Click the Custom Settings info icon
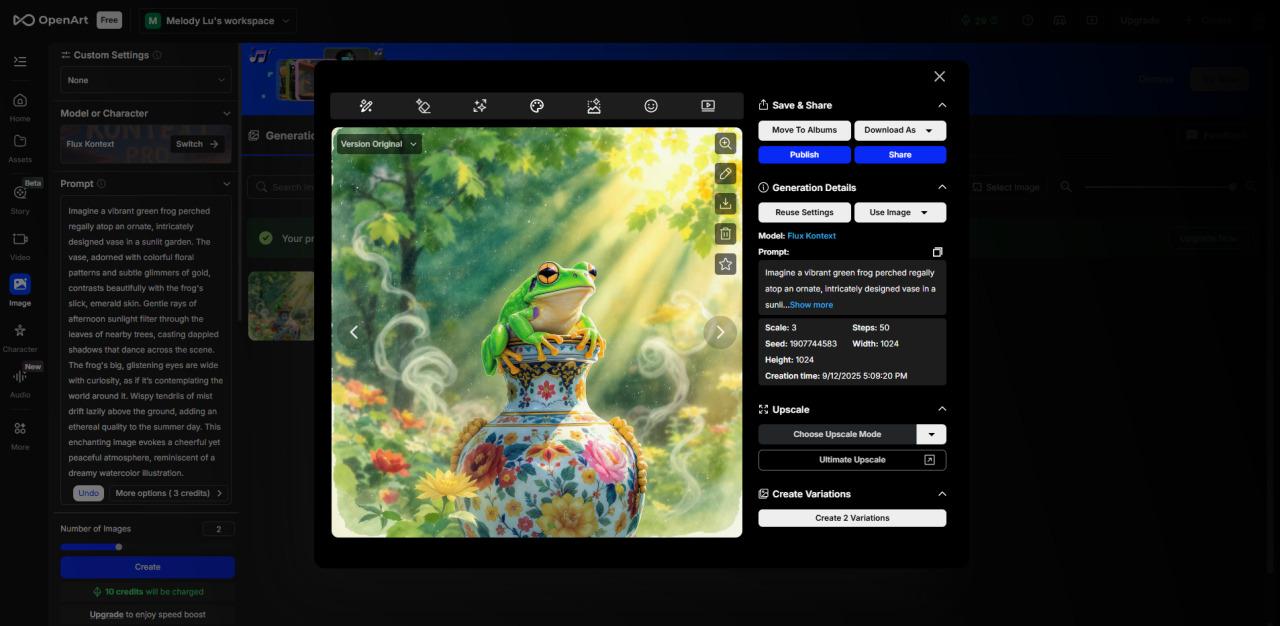This screenshot has height=626, width=1280. click(158, 56)
